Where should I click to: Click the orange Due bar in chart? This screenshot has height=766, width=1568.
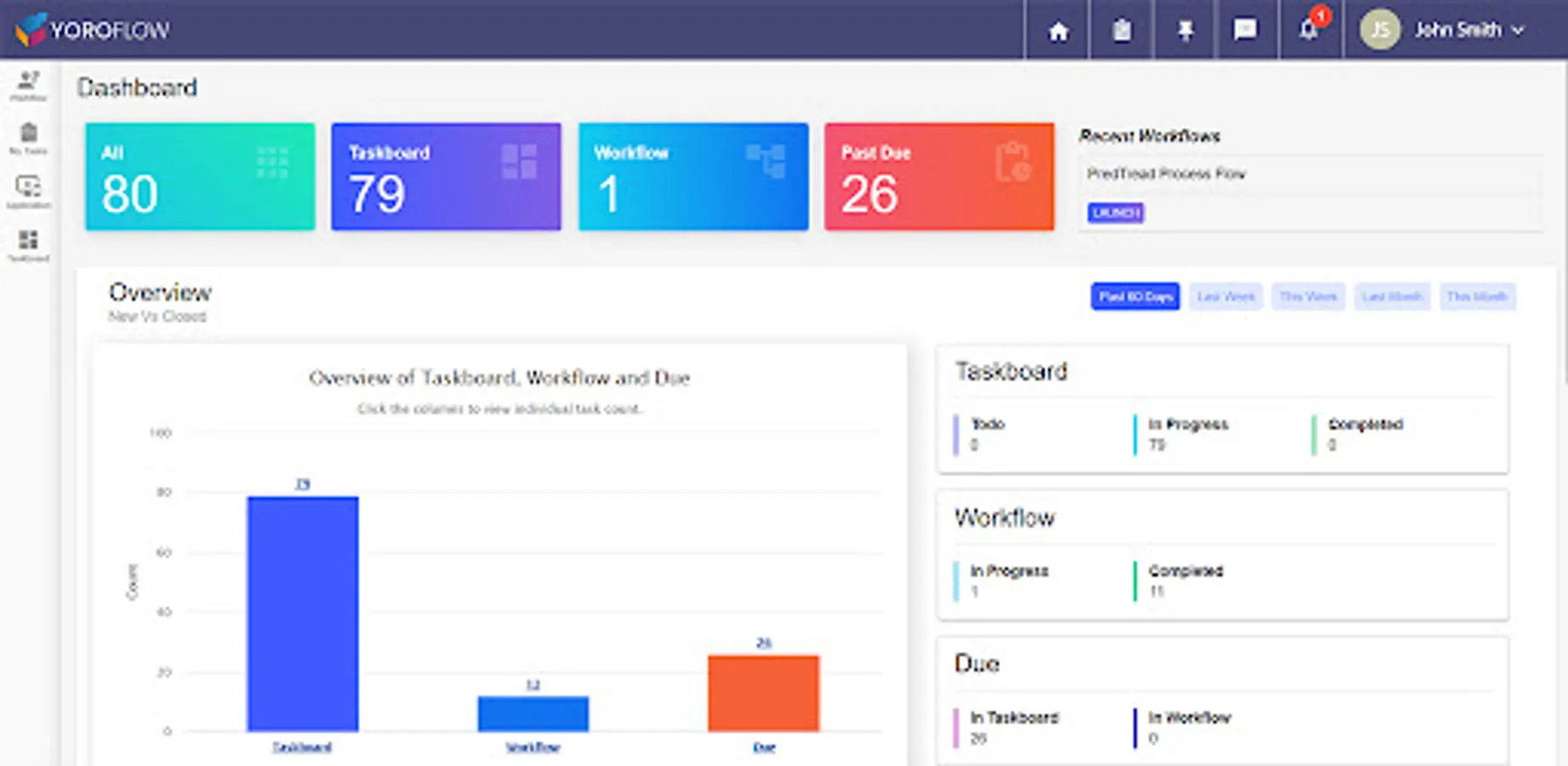pyautogui.click(x=763, y=693)
